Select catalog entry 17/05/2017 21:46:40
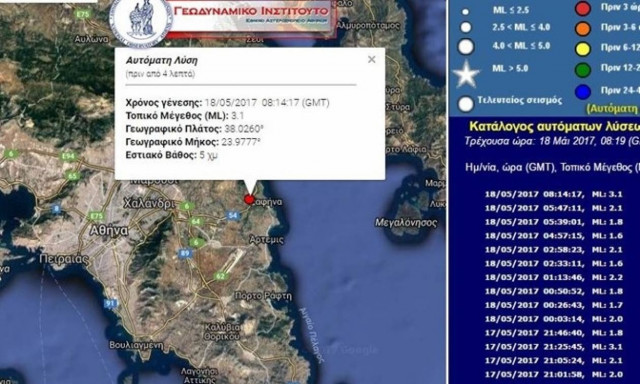The height and width of the screenshot is (384, 640). pos(553,333)
